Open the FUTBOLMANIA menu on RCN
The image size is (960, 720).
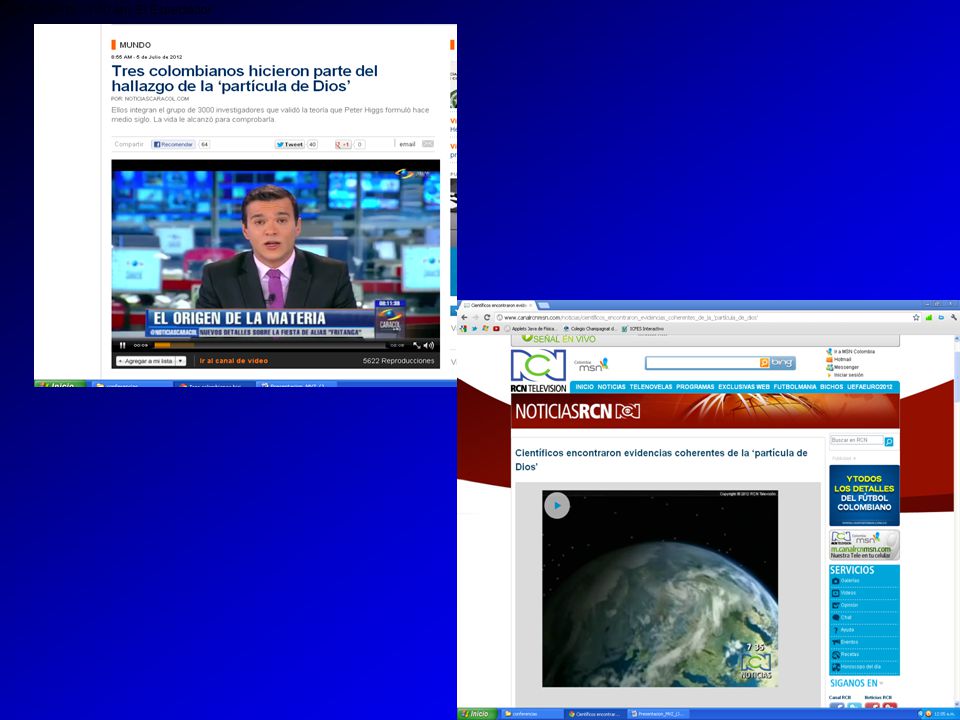point(795,387)
